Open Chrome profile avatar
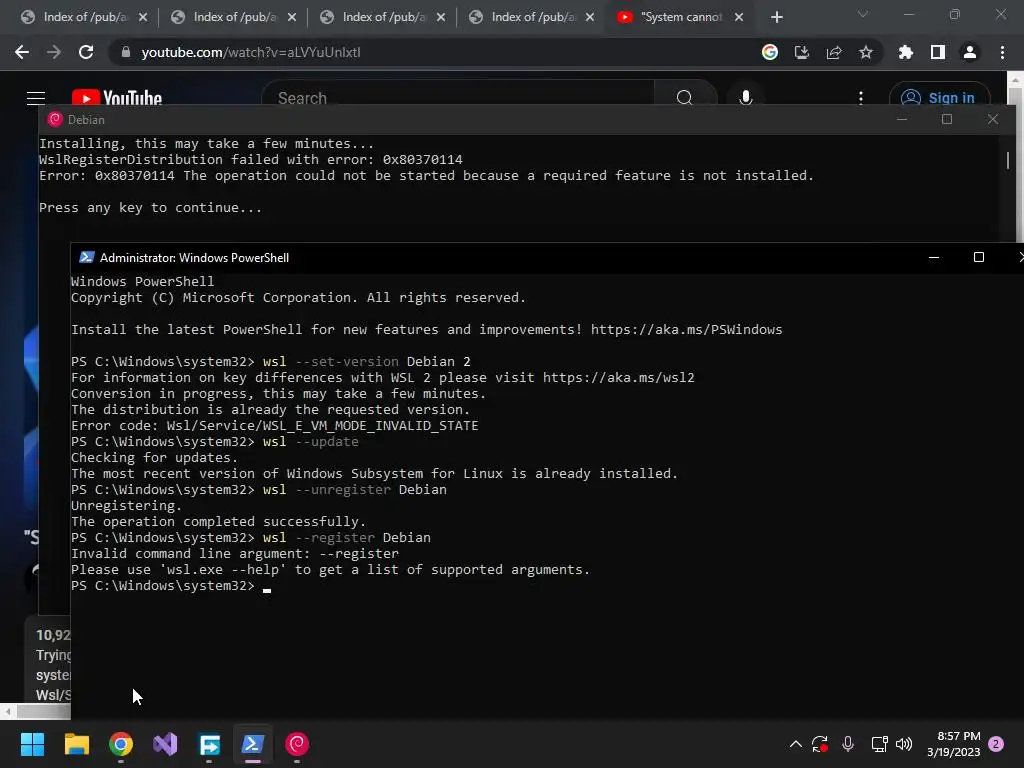This screenshot has height=768, width=1024. pyautogui.click(x=970, y=52)
